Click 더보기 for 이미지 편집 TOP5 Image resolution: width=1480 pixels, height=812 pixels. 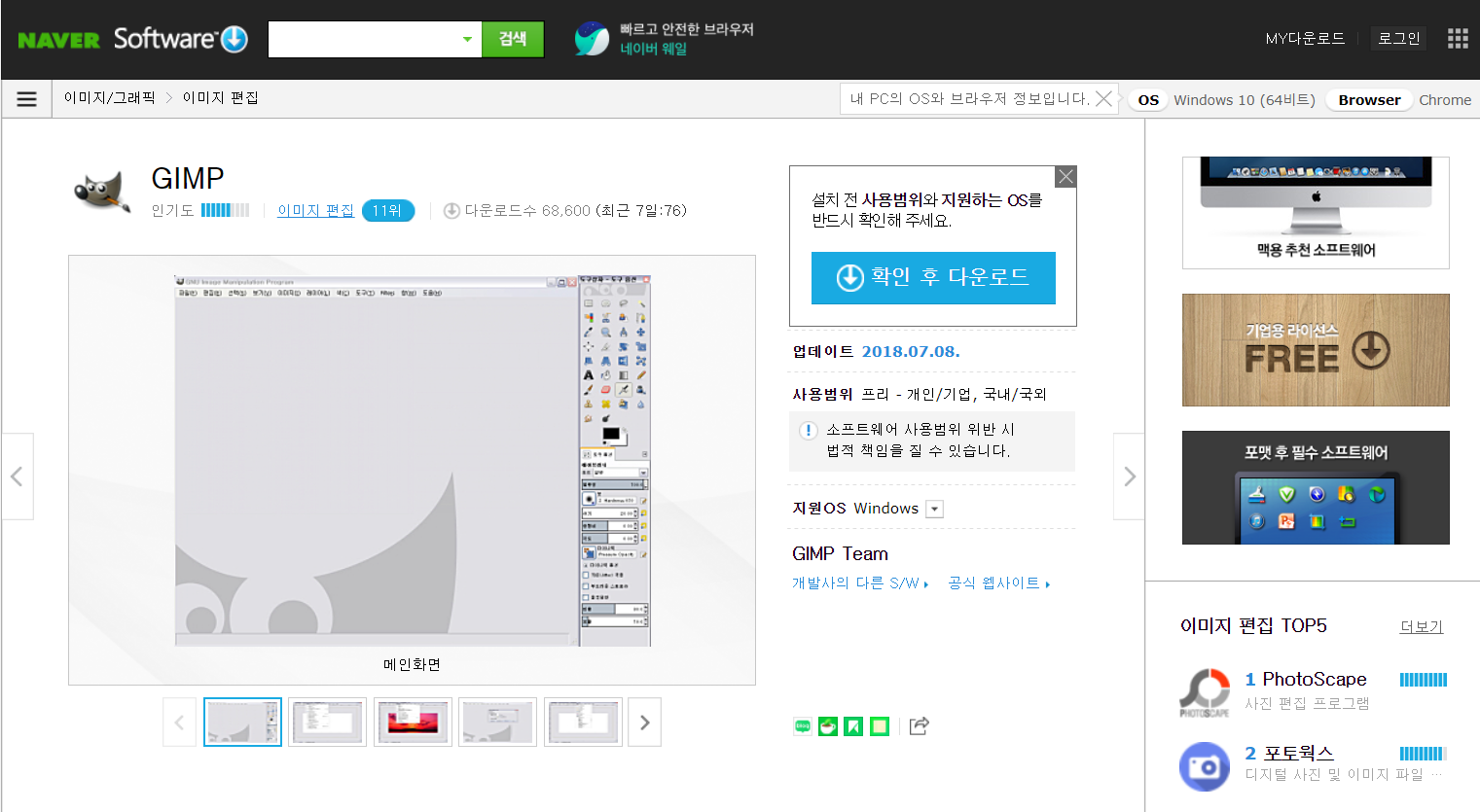click(x=1422, y=627)
